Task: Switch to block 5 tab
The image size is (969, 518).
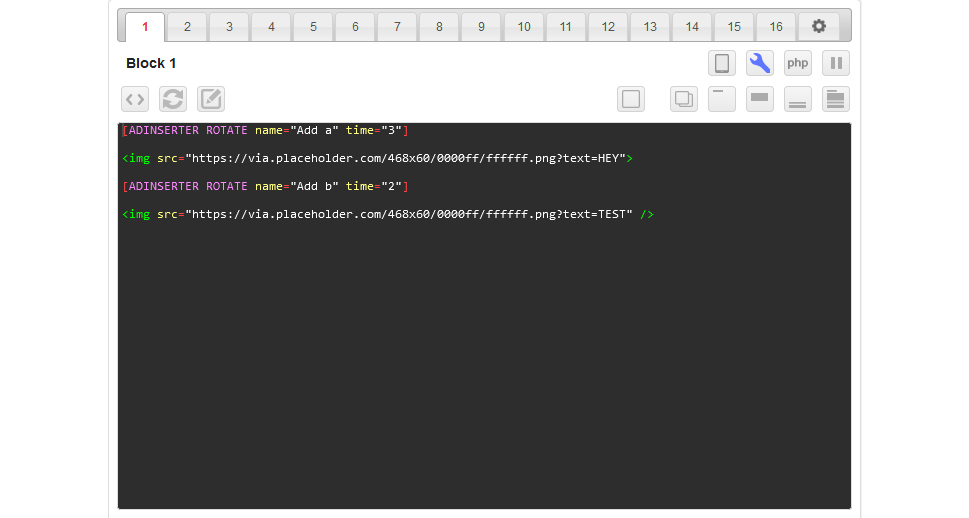Action: tap(313, 27)
